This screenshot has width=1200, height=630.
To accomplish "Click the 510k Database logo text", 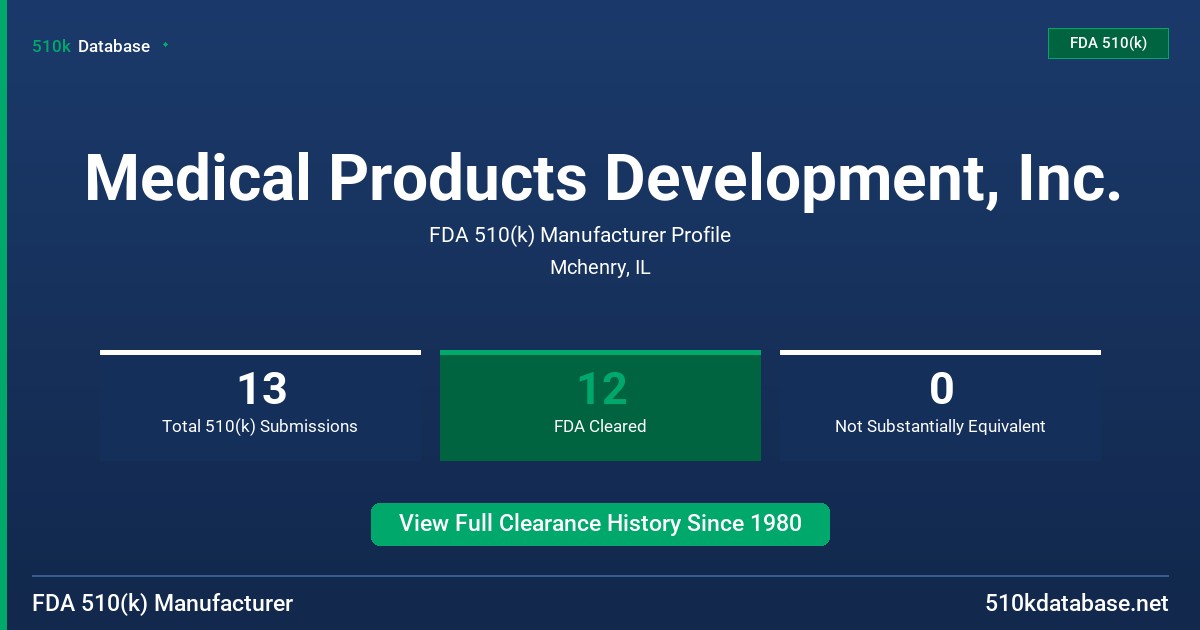I will 91,46.
